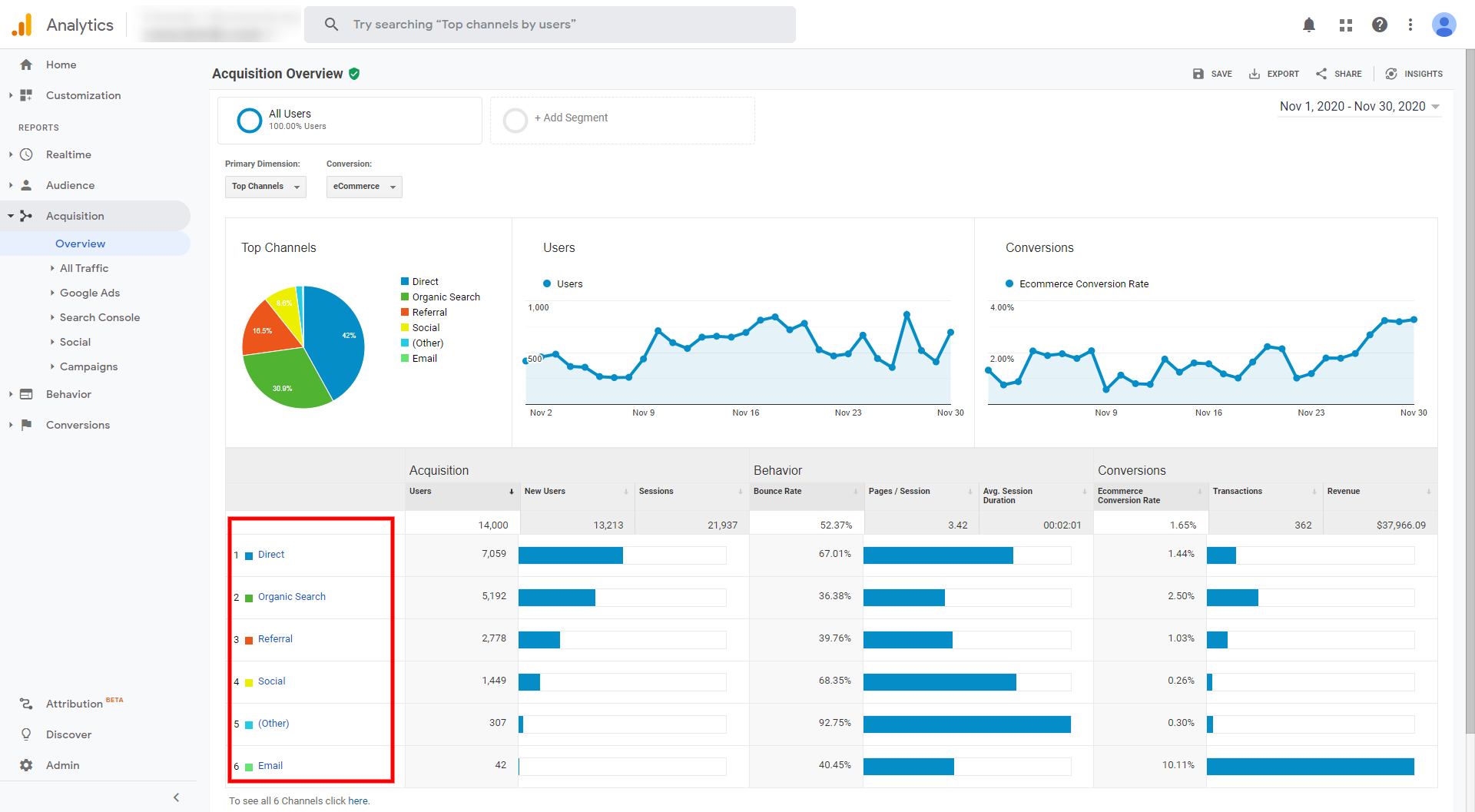The image size is (1475, 812).
Task: Open the Referral channel link
Action: tap(275, 639)
